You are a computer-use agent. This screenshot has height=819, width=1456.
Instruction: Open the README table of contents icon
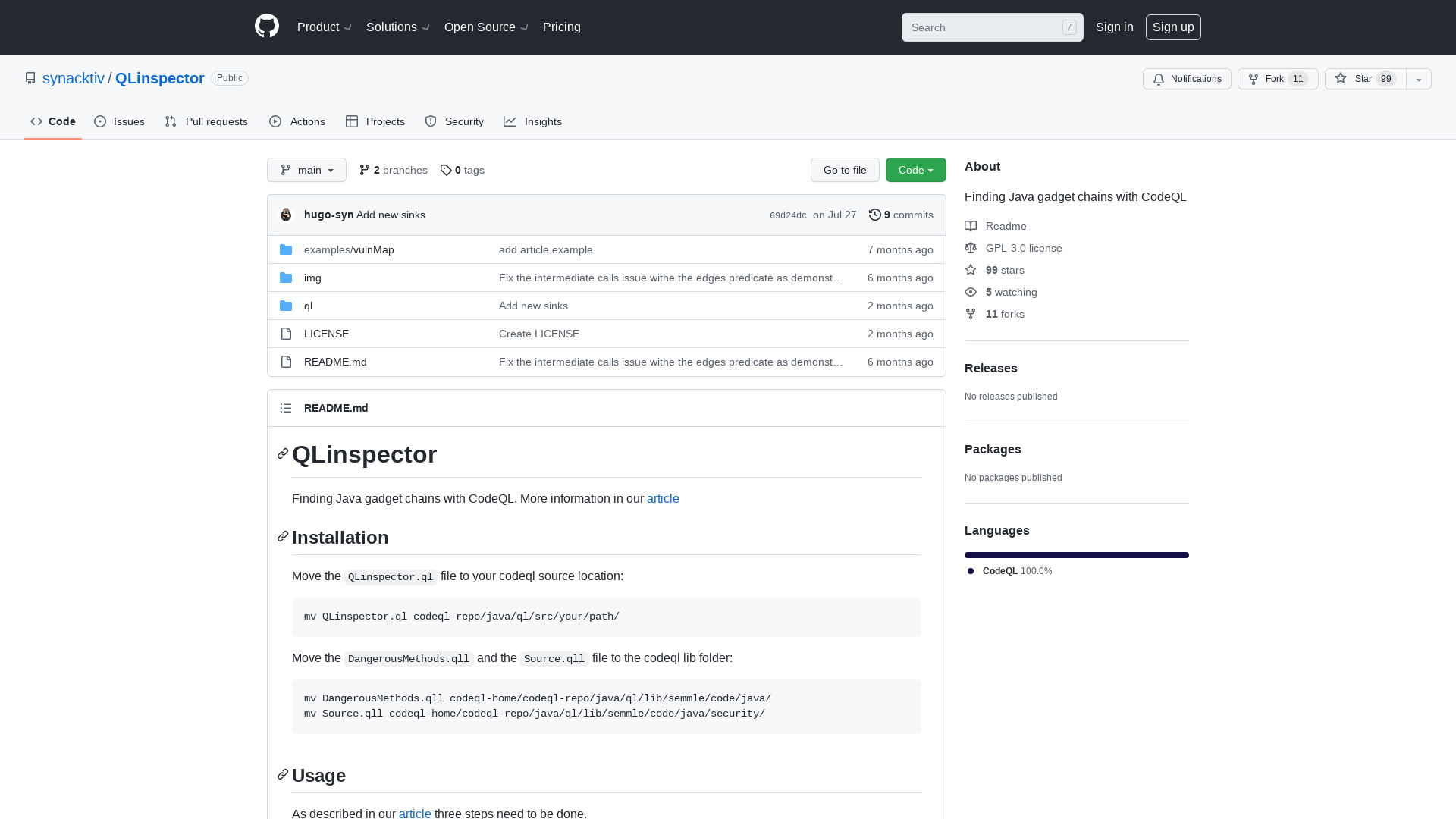pos(286,408)
